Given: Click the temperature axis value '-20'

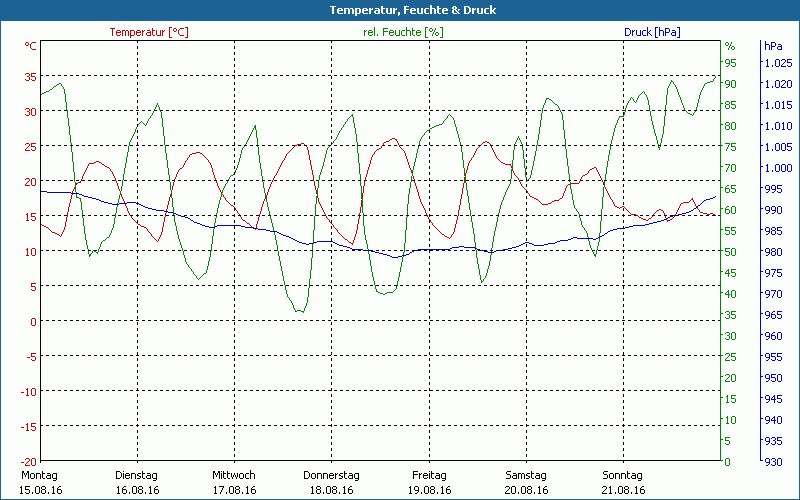Looking at the screenshot, I should tap(29, 462).
